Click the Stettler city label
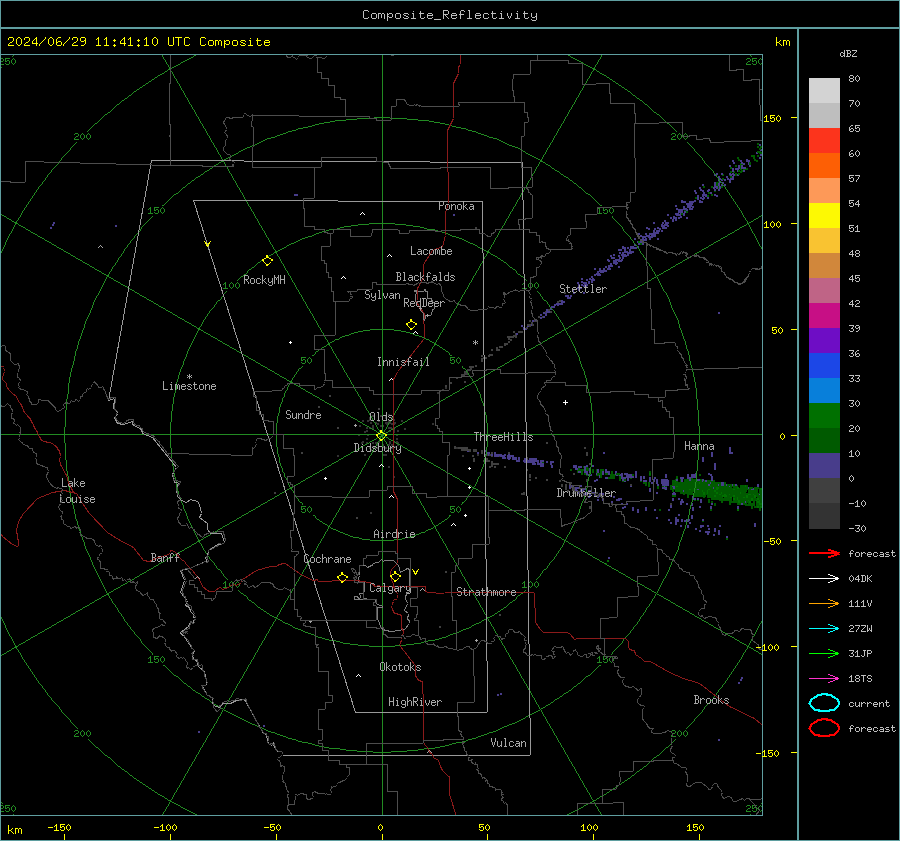The height and width of the screenshot is (841, 900). tap(583, 289)
